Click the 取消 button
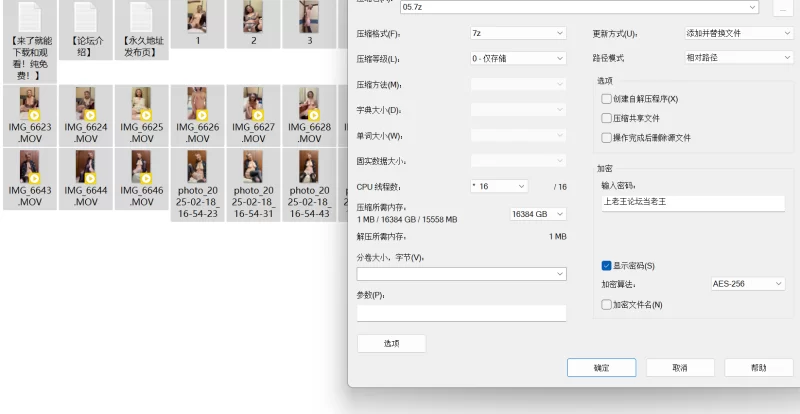This screenshot has width=800, height=414. pyautogui.click(x=680, y=368)
